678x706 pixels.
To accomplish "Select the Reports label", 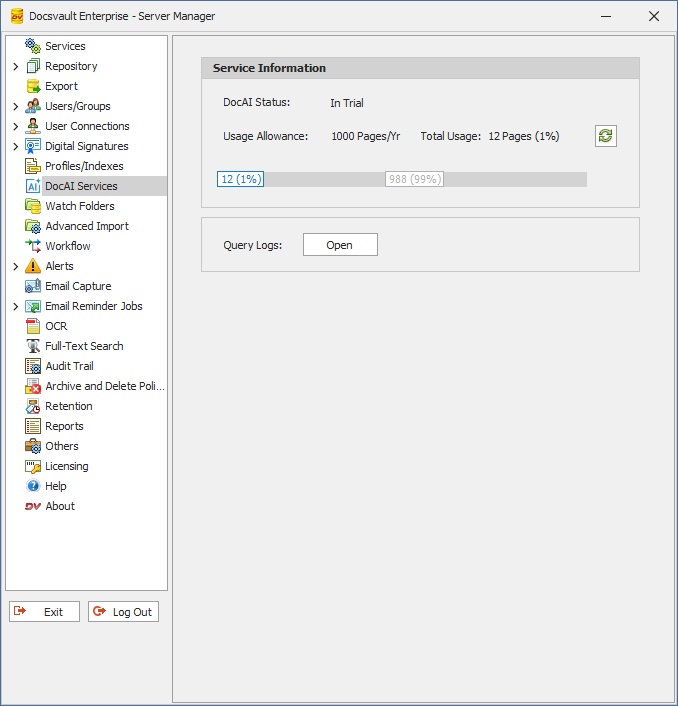I will pos(64,426).
